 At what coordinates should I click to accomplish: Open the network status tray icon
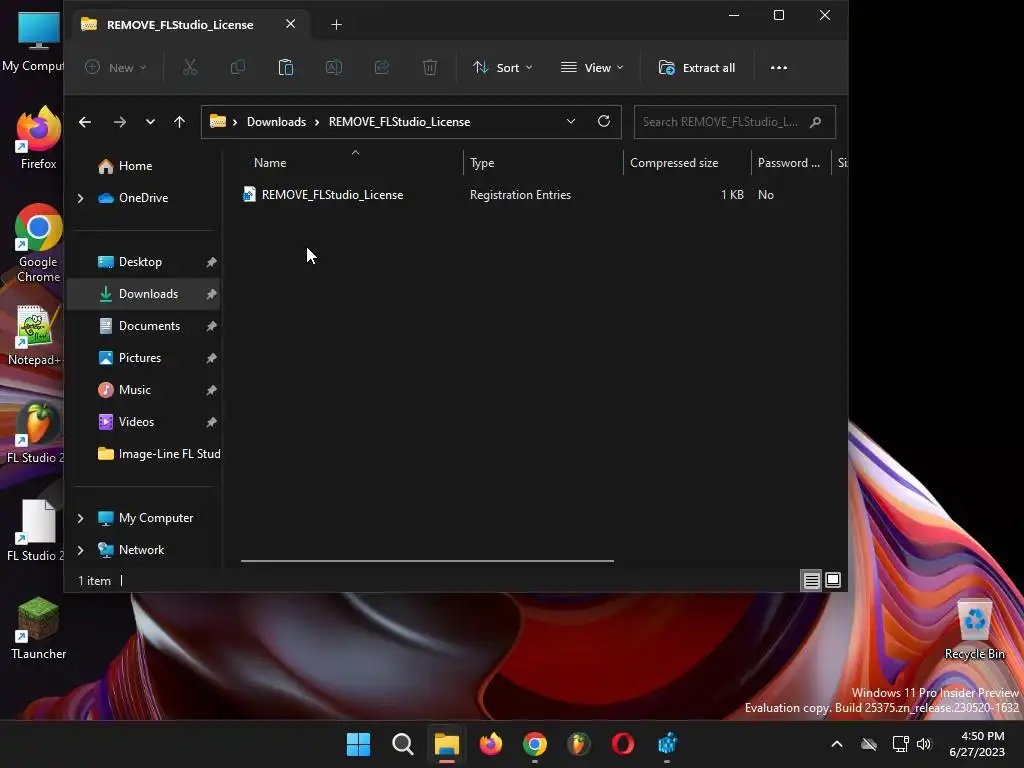pyautogui.click(x=901, y=744)
